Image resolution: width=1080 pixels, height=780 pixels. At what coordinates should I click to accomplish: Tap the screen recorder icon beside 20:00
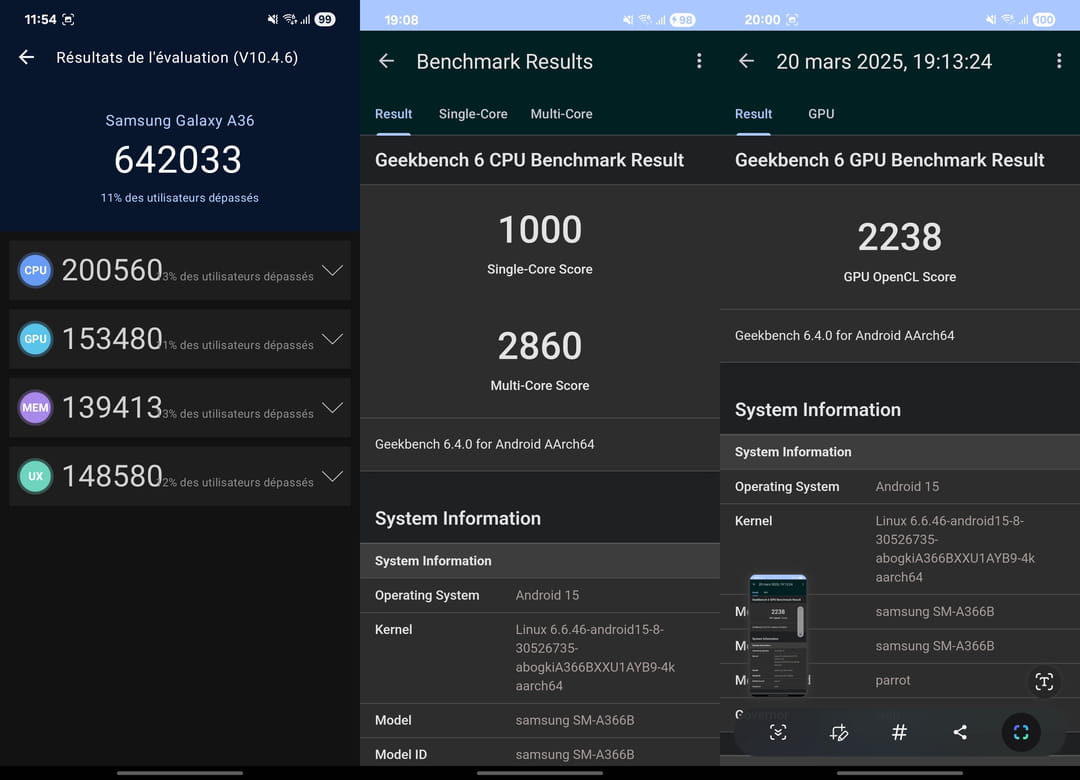(x=792, y=20)
